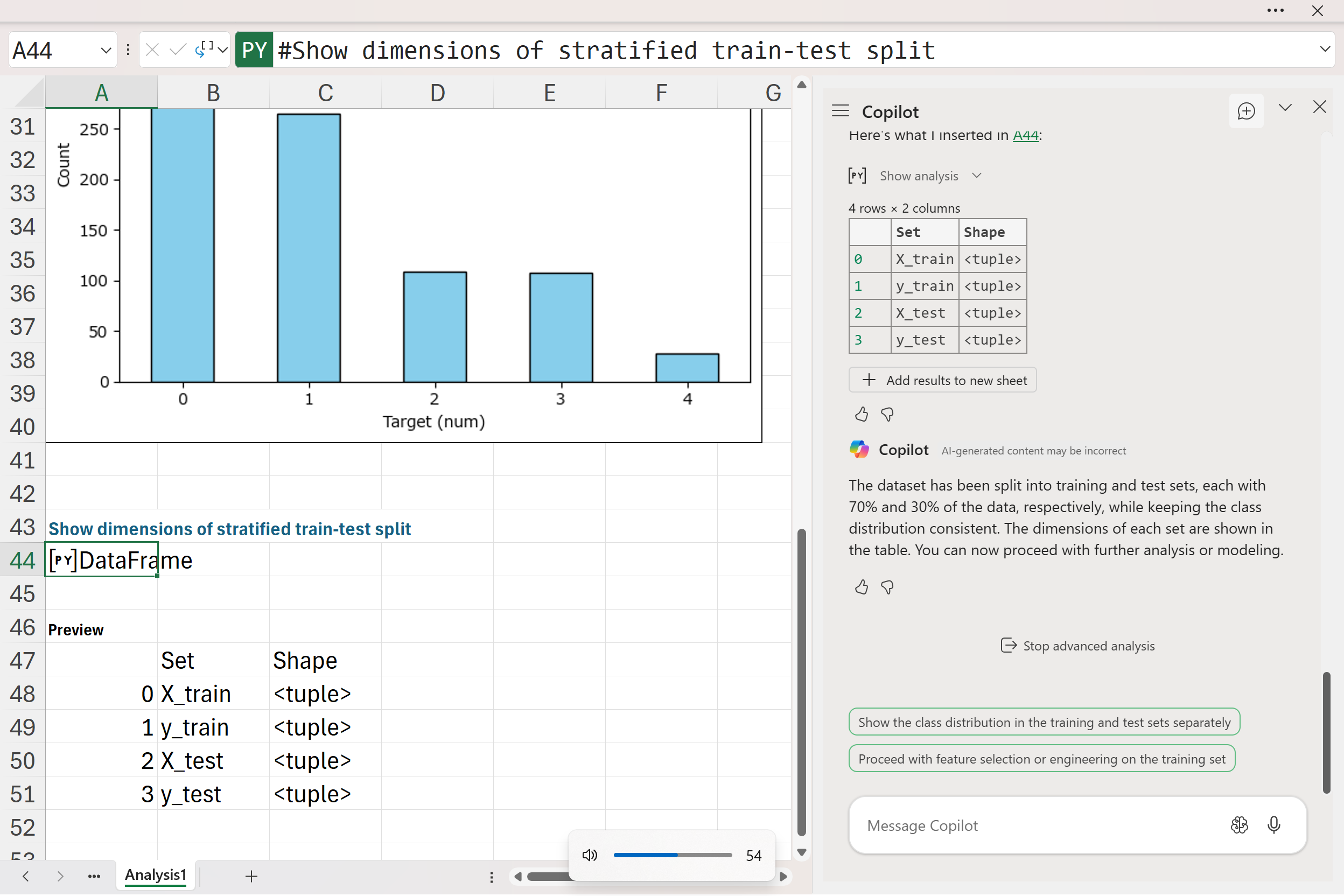Click the new chat icon in Copilot
Image resolution: width=1344 pixels, height=896 pixels.
pyautogui.click(x=1245, y=111)
